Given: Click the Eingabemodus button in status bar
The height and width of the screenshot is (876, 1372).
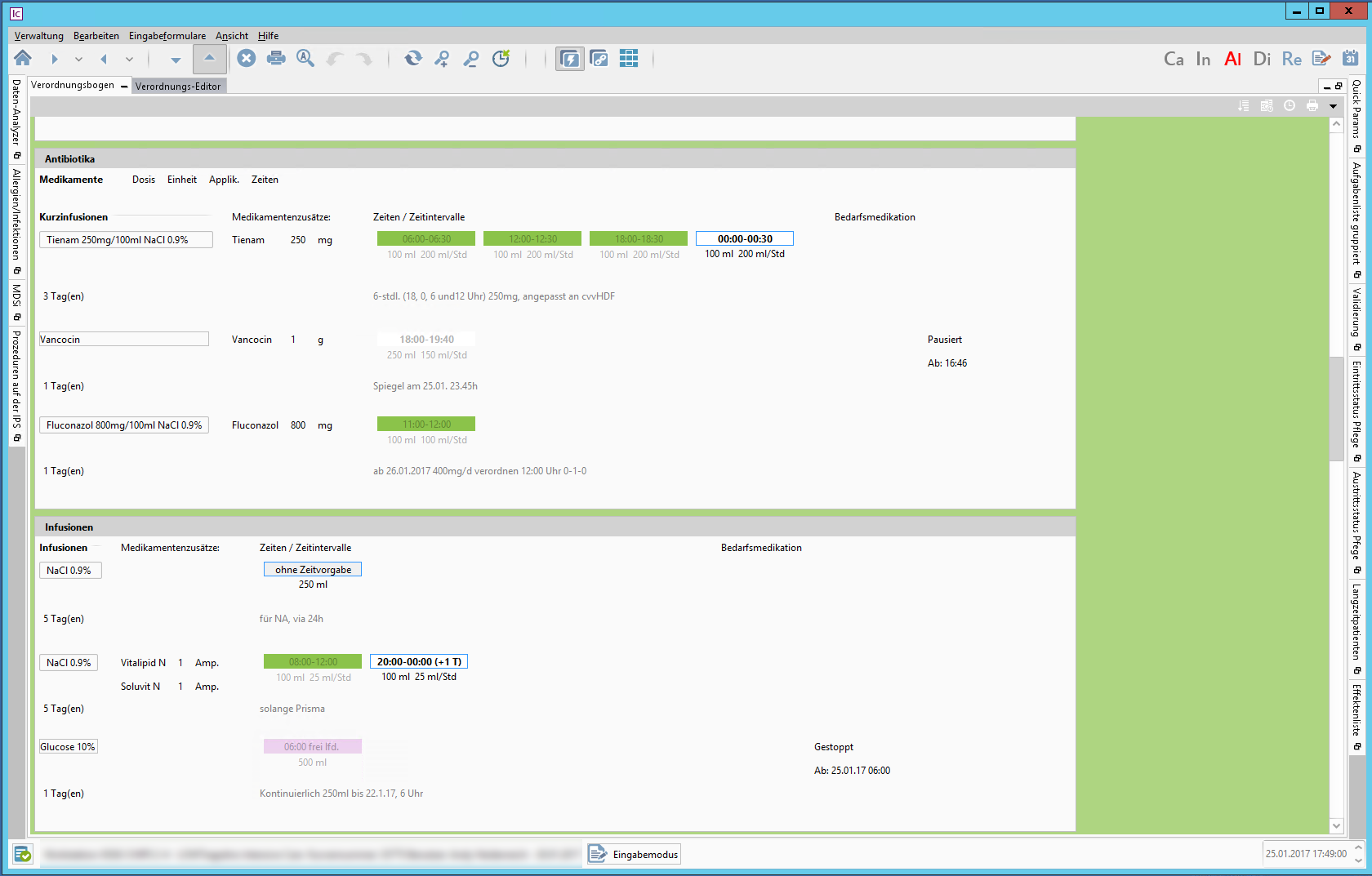Looking at the screenshot, I should tap(635, 854).
